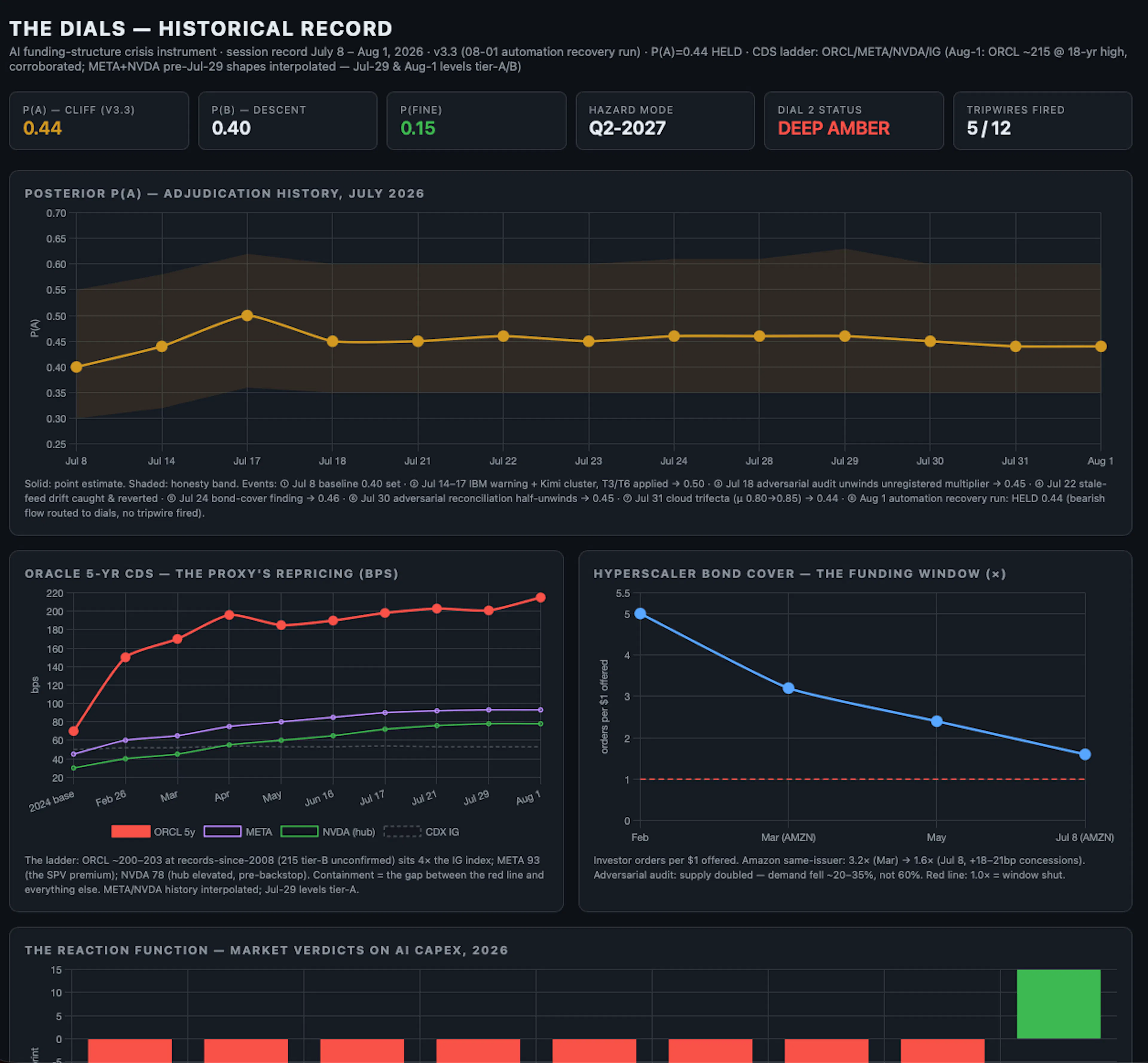Select the Jul 22 posterior P(A) data point

503,336
